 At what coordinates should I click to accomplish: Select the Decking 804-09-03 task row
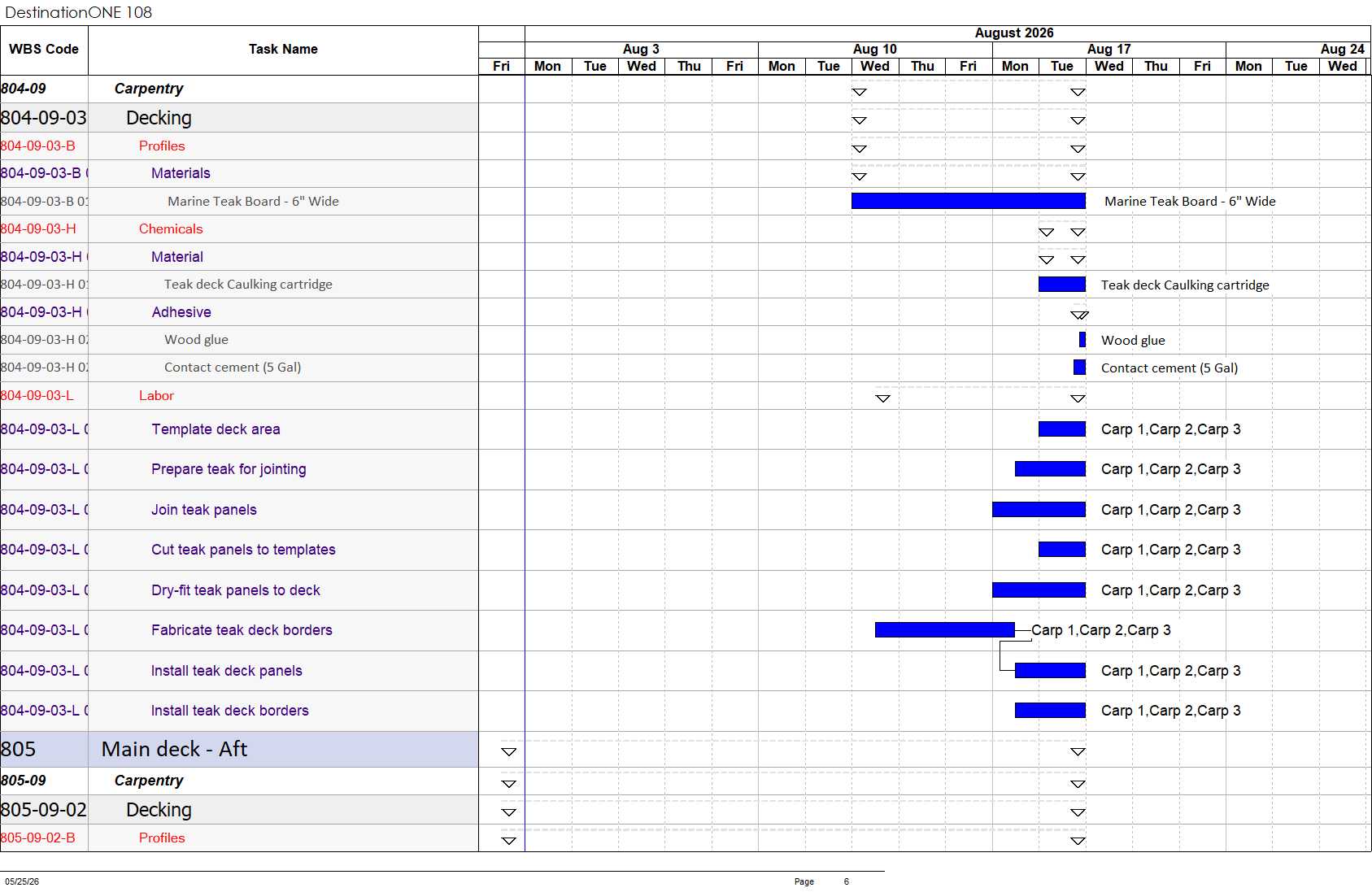239,118
